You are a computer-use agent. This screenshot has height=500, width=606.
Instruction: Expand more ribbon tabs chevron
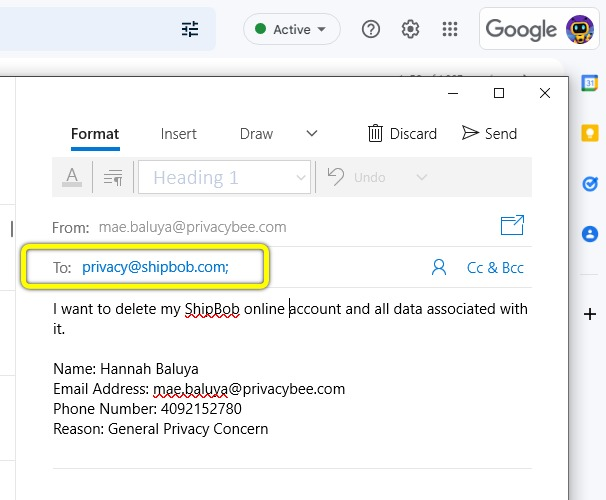point(312,134)
